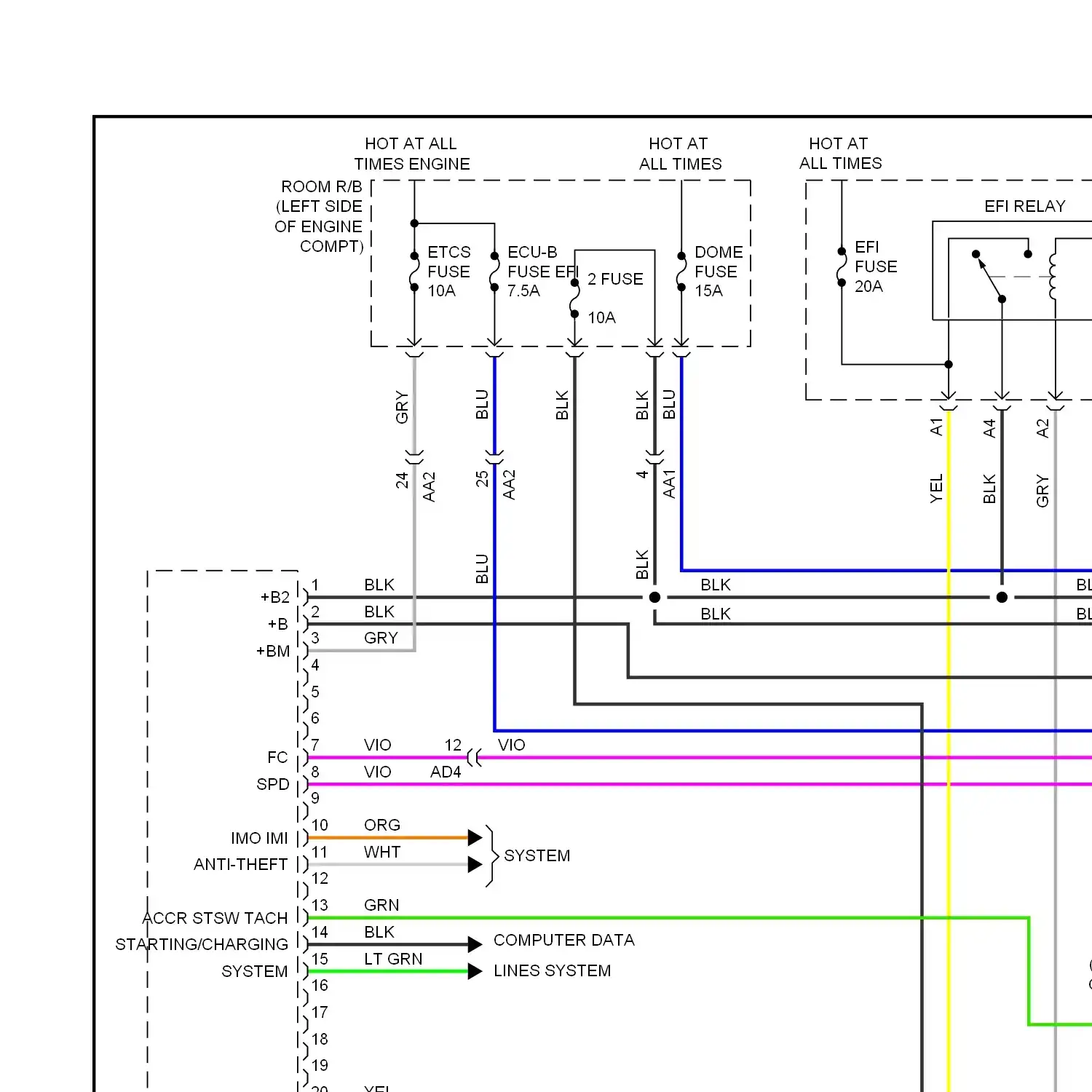Click the WHT wire color label
This screenshot has height=1092, width=1092.
(x=382, y=852)
